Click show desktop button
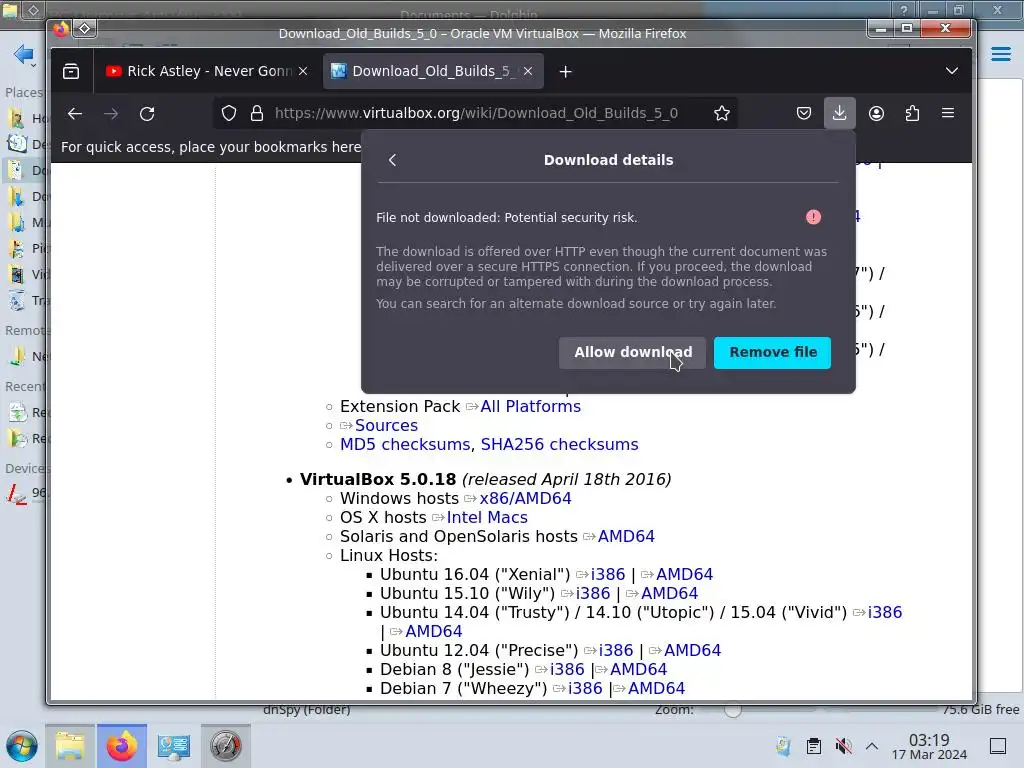The width and height of the screenshot is (1024, 768). click(x=998, y=746)
